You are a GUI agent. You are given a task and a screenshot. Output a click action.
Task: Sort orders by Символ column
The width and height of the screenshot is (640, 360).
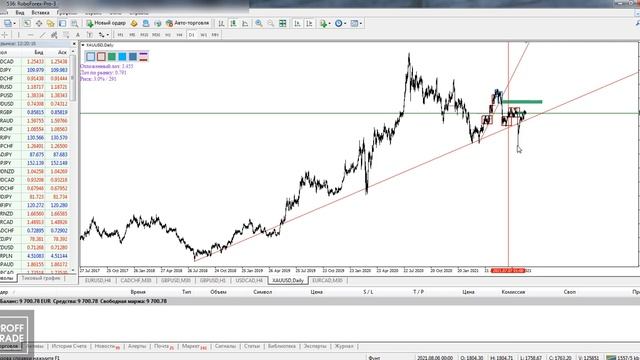[262, 292]
